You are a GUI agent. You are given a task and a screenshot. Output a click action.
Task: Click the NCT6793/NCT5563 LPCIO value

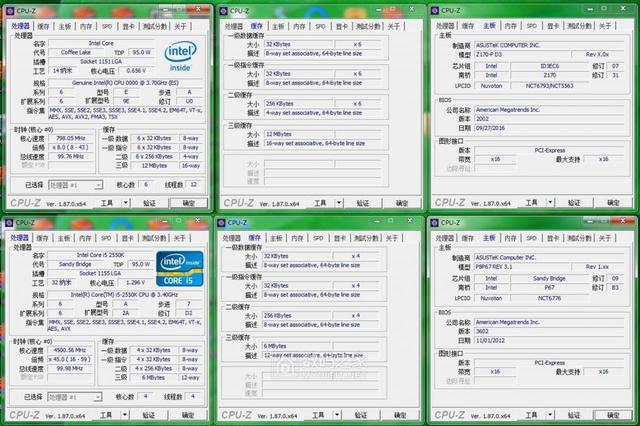pos(549,86)
